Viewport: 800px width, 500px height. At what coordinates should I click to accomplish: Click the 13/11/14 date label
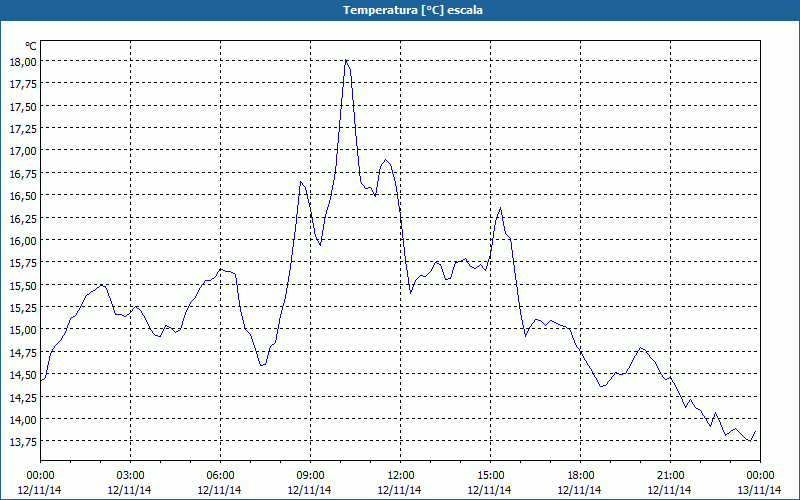tap(760, 490)
